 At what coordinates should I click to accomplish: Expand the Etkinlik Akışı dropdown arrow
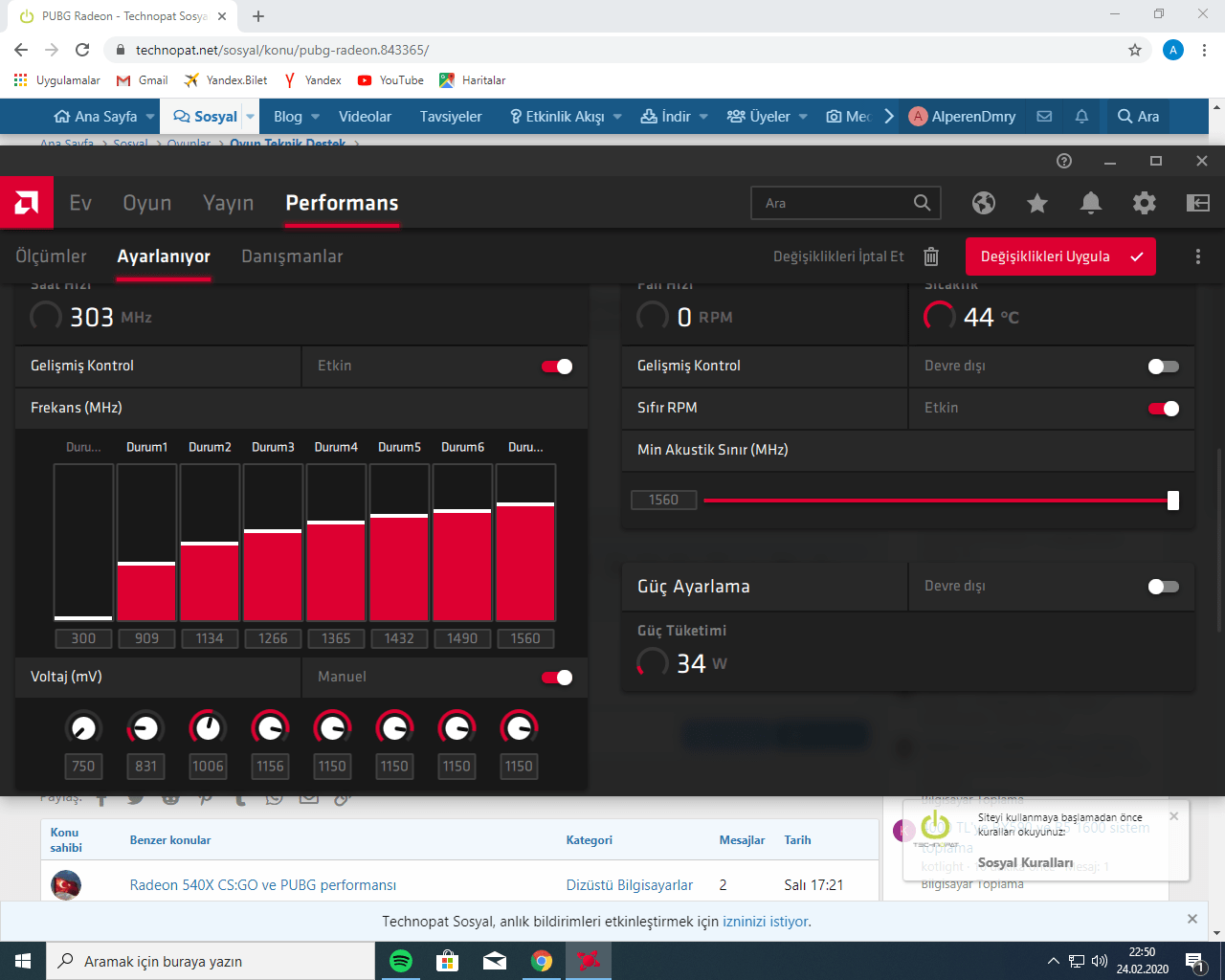[x=617, y=117]
